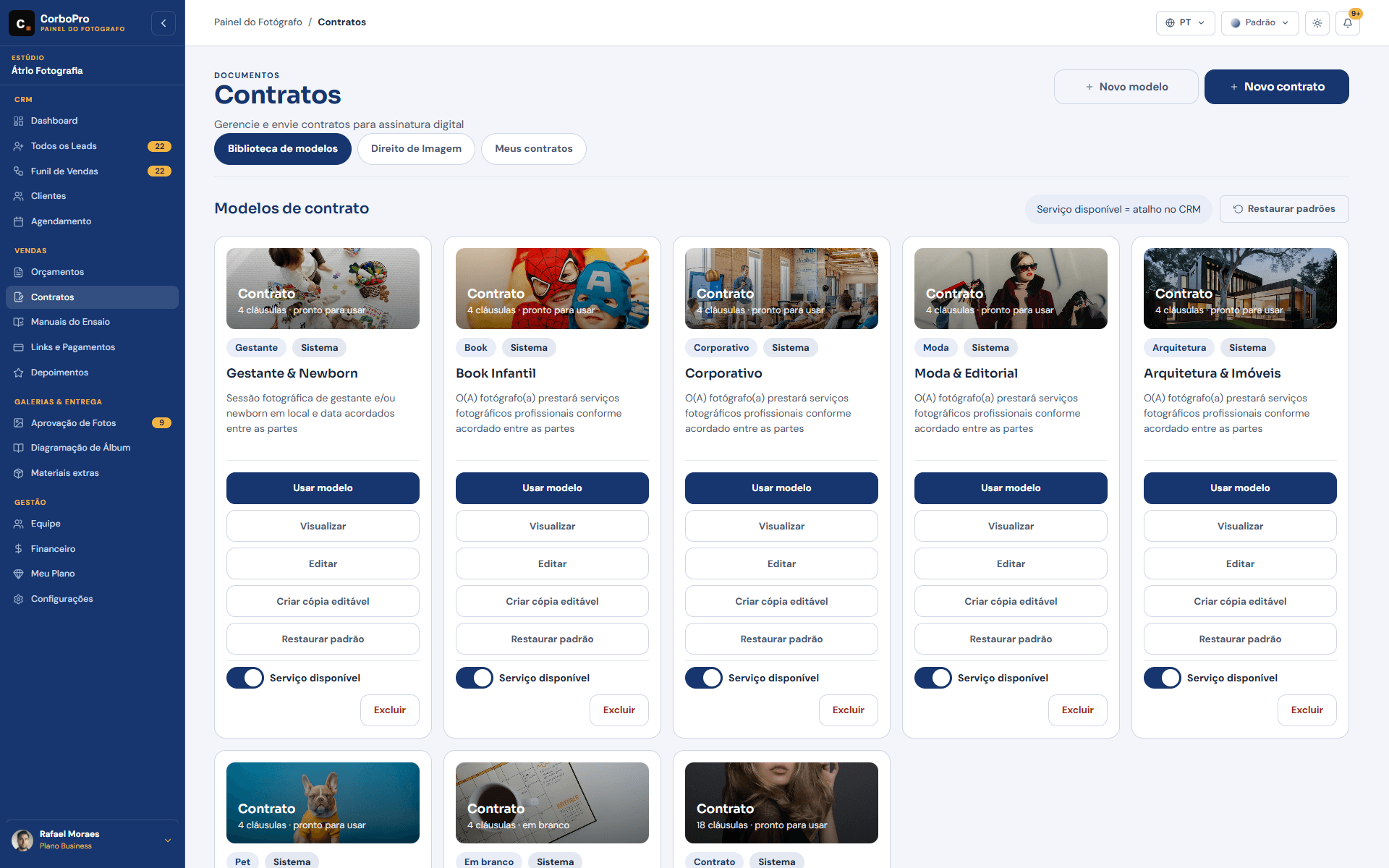Disable Serviço disponível for Corporativo

tap(704, 678)
